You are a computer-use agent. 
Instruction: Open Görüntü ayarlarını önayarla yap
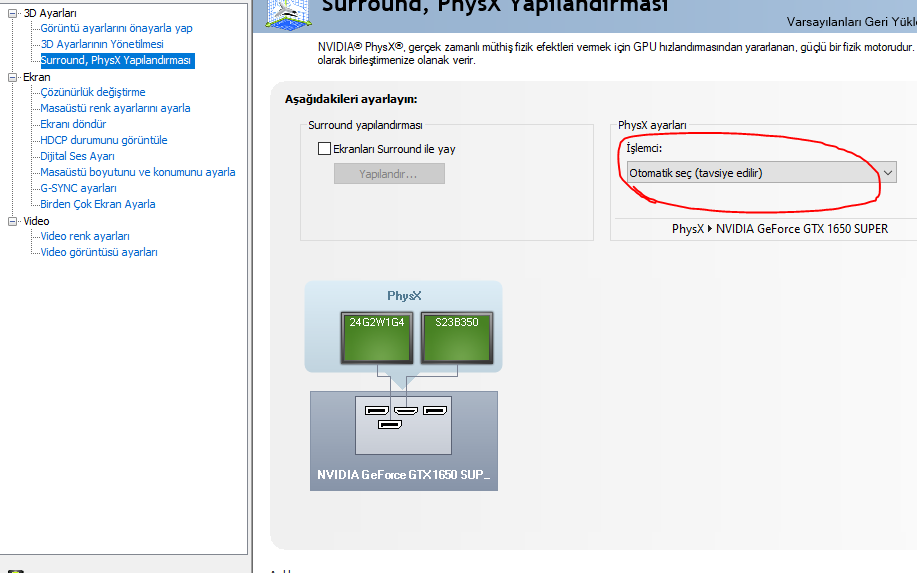pyautogui.click(x=116, y=28)
